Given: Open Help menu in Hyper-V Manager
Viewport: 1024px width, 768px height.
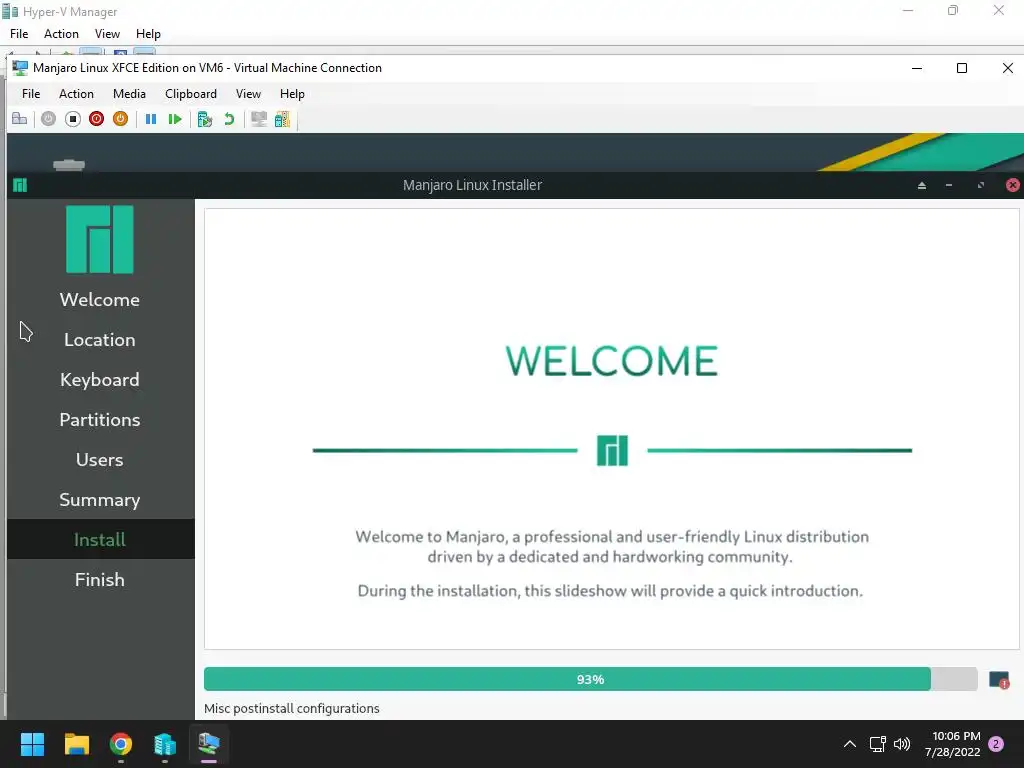Looking at the screenshot, I should coord(148,34).
